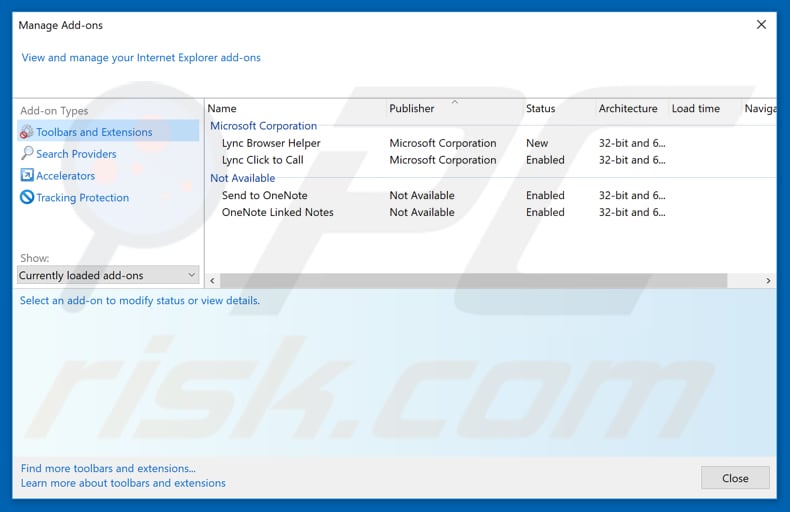Click Not Available publisher of Send to OneNote
The width and height of the screenshot is (790, 512).
click(422, 196)
